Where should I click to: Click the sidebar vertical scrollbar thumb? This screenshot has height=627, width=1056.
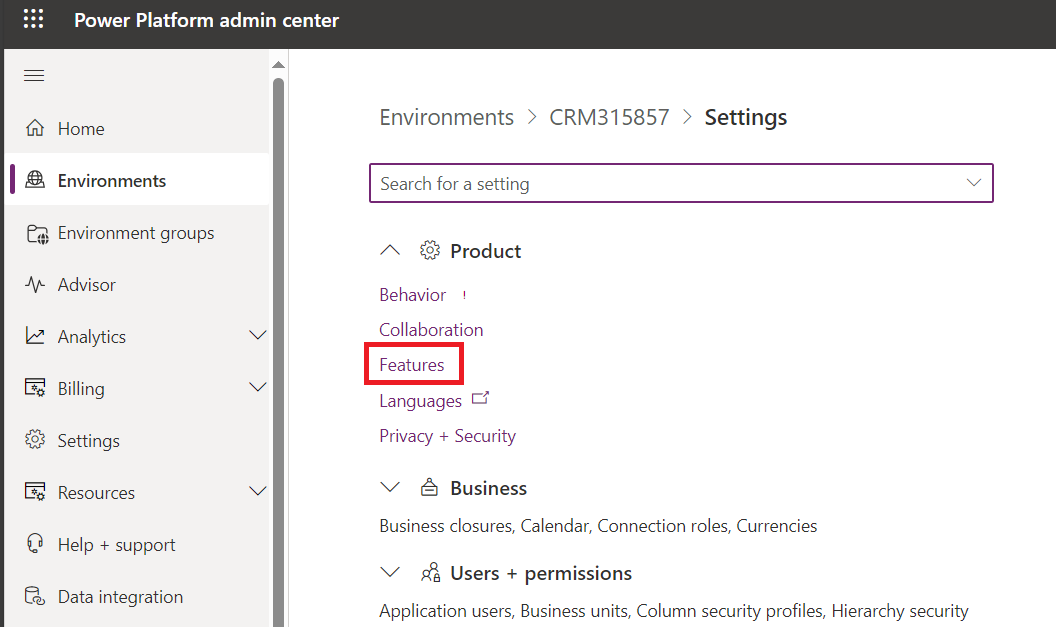pyautogui.click(x=278, y=350)
